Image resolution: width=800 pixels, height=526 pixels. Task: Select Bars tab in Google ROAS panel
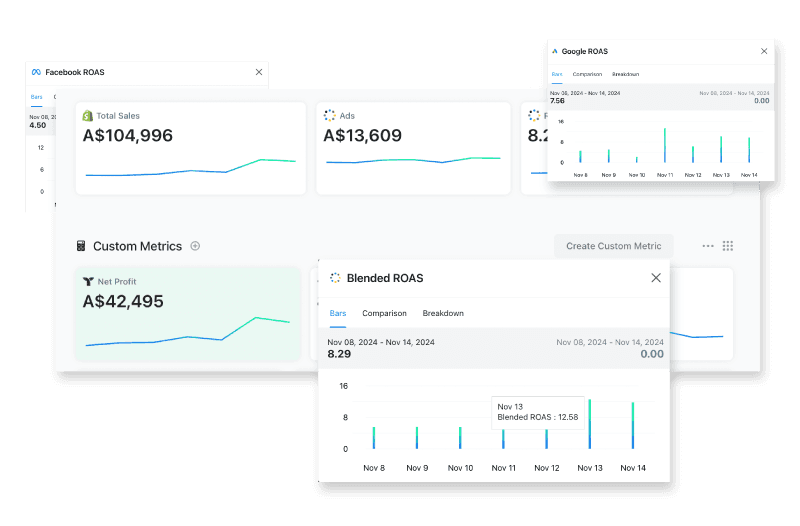coord(557,74)
